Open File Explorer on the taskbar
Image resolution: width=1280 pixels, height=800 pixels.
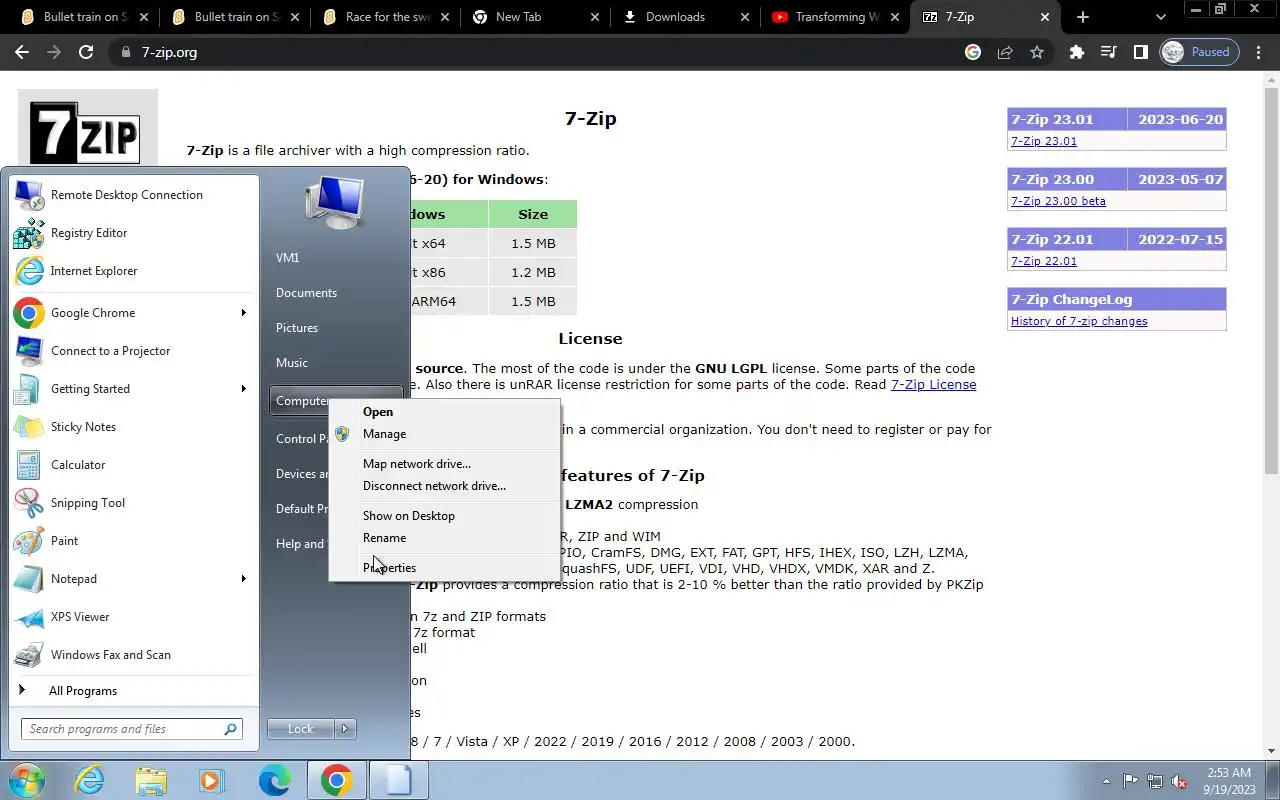tap(151, 780)
